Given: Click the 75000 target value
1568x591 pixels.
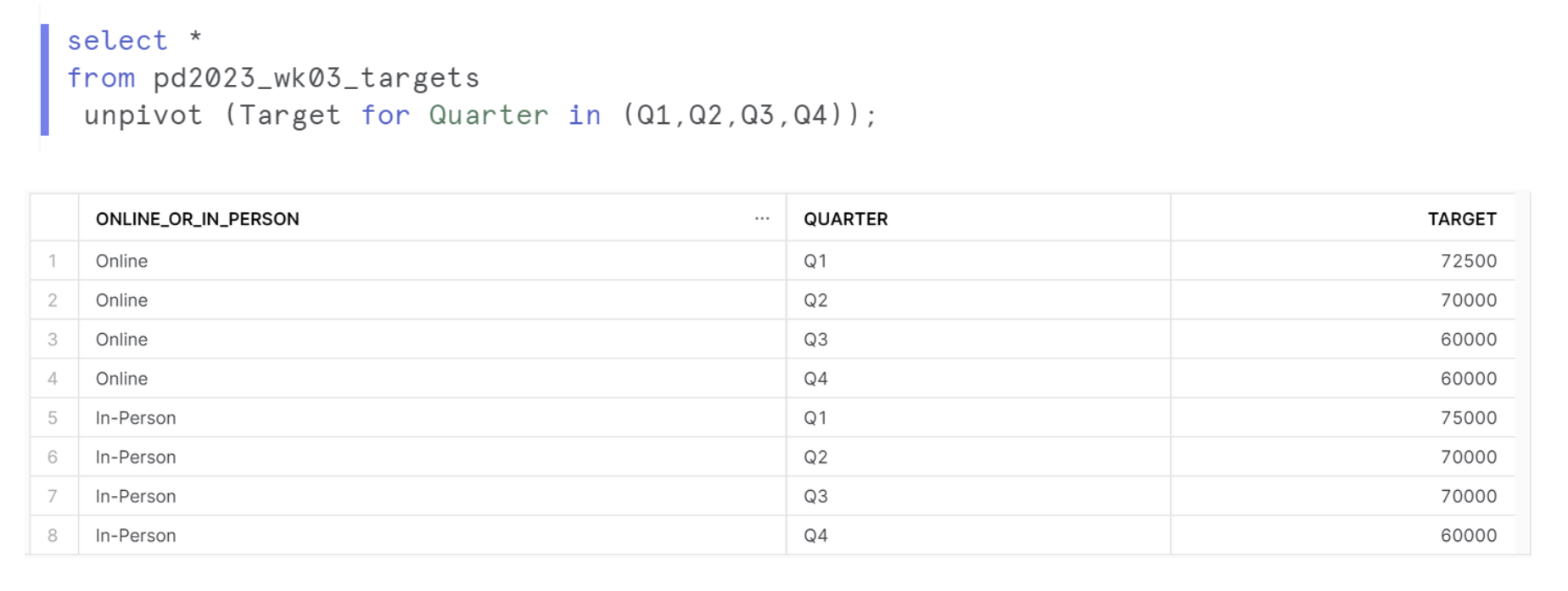Looking at the screenshot, I should coord(1468,418).
